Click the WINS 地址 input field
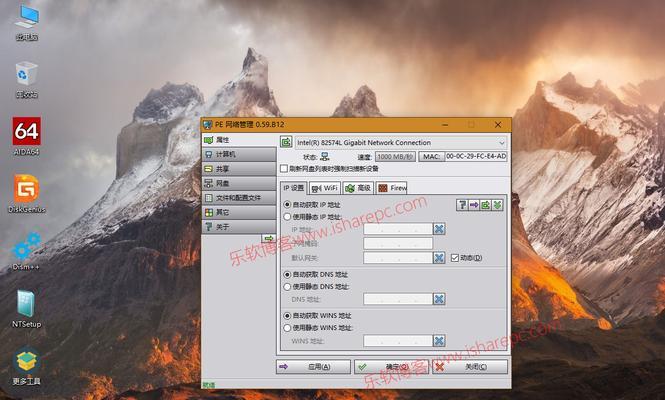Screen dimensions: 665x400 point(398,341)
